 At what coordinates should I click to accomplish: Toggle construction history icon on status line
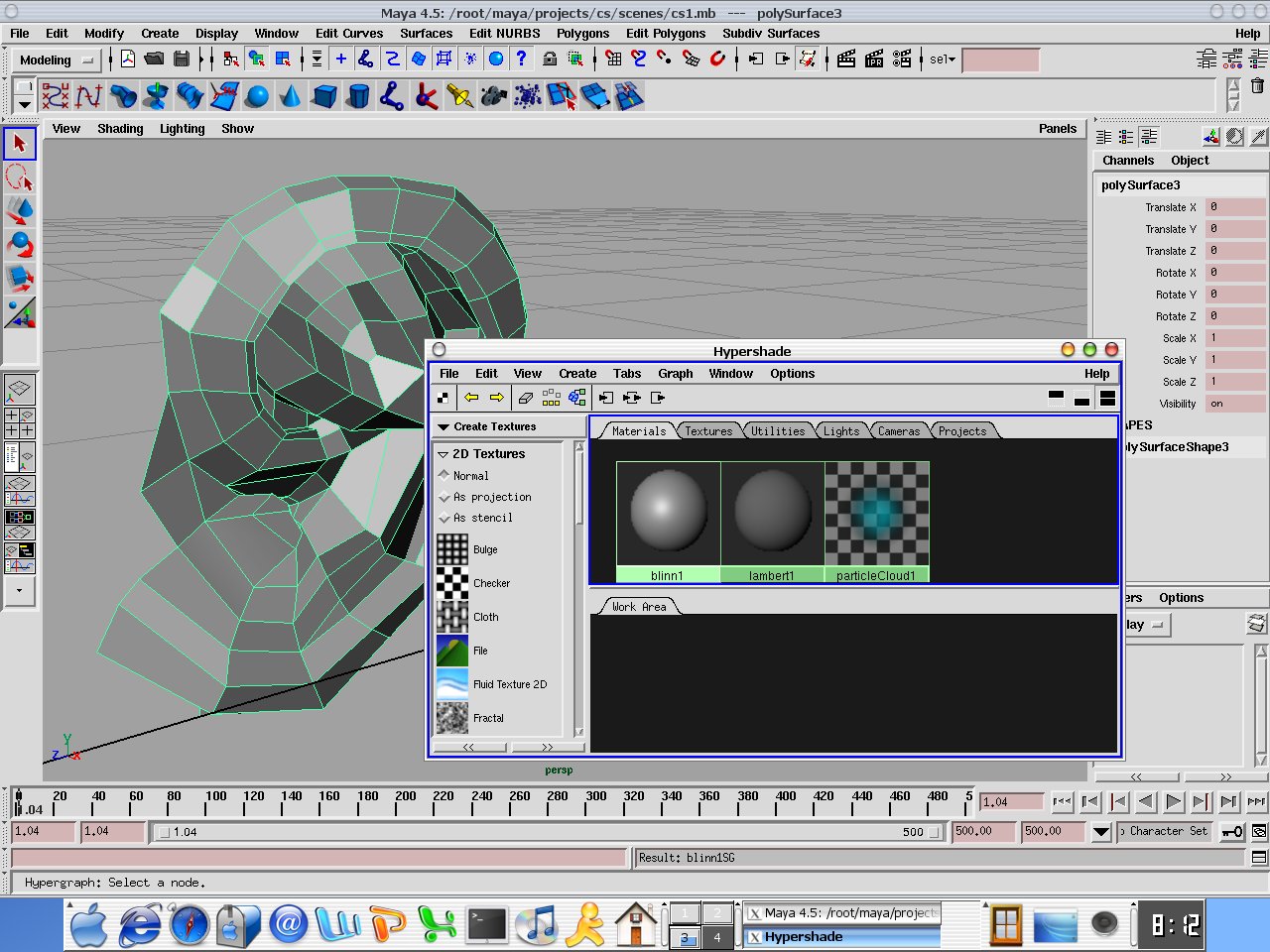808,59
